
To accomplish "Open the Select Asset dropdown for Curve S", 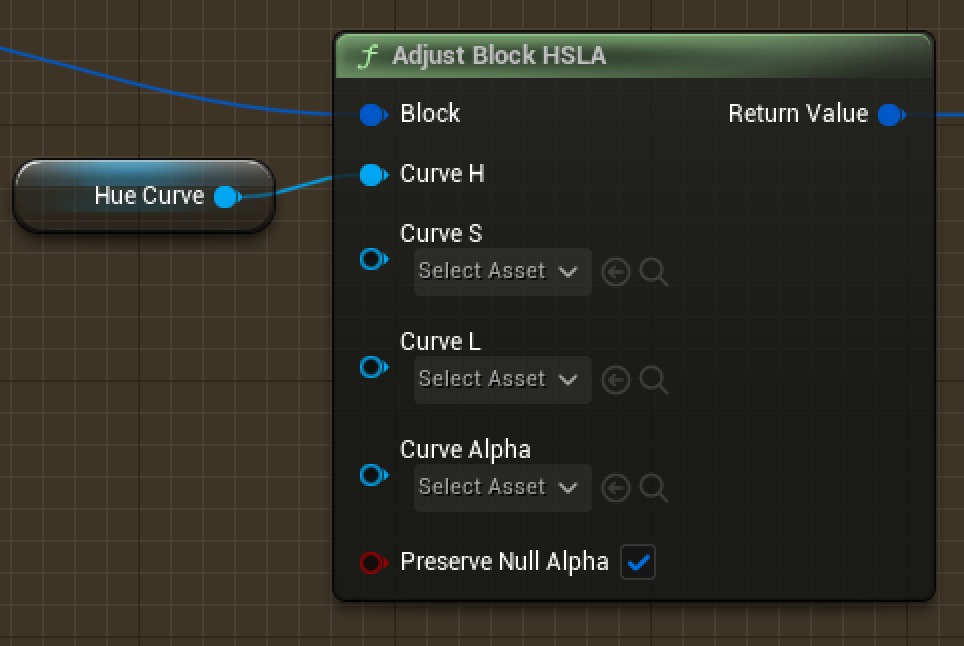I will pos(501,271).
